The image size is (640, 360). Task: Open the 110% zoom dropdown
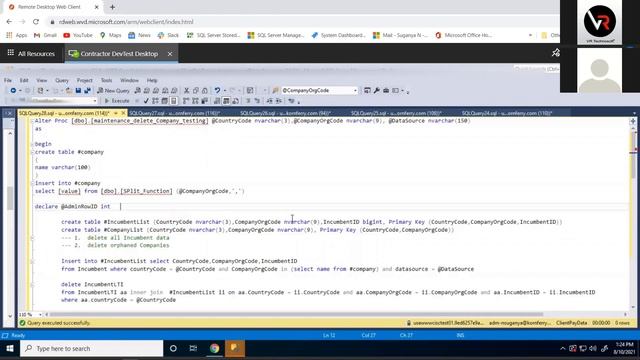point(40,315)
